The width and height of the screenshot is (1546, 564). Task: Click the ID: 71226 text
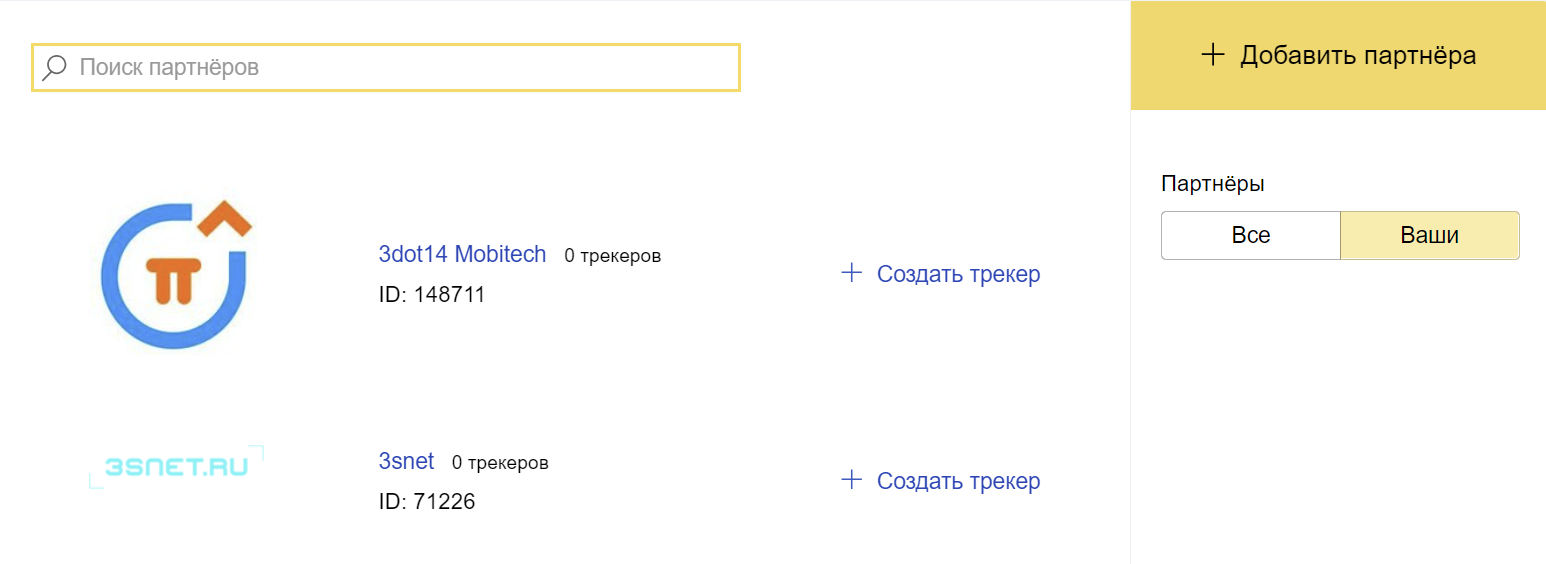click(426, 502)
